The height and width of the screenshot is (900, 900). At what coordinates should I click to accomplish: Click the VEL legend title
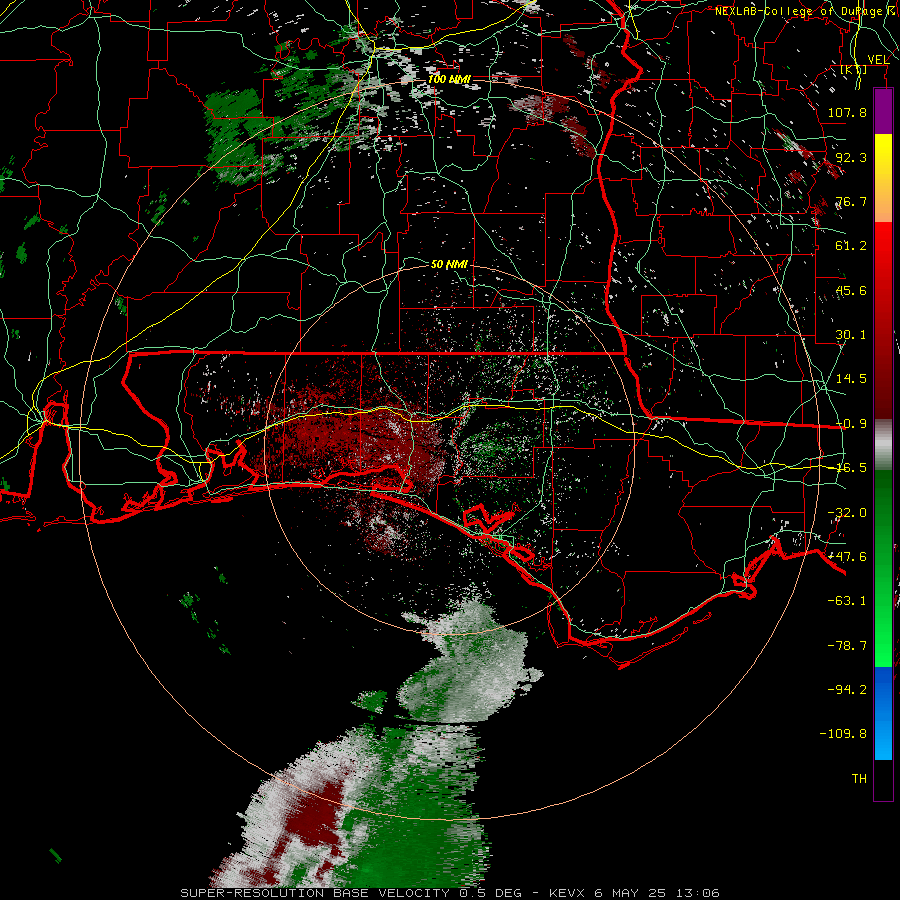pos(878,59)
